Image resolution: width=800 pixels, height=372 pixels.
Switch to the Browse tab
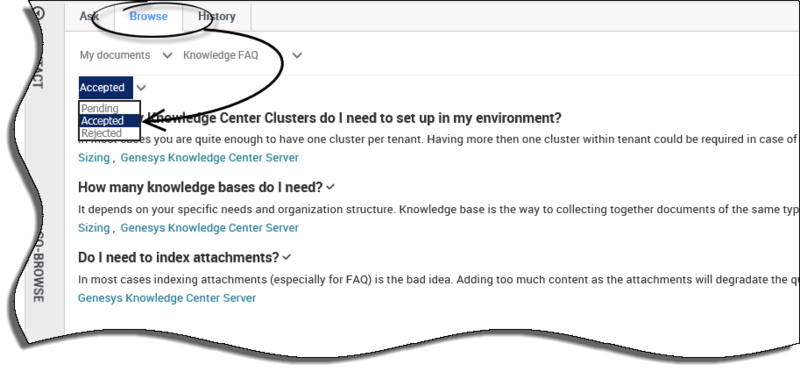pyautogui.click(x=148, y=16)
